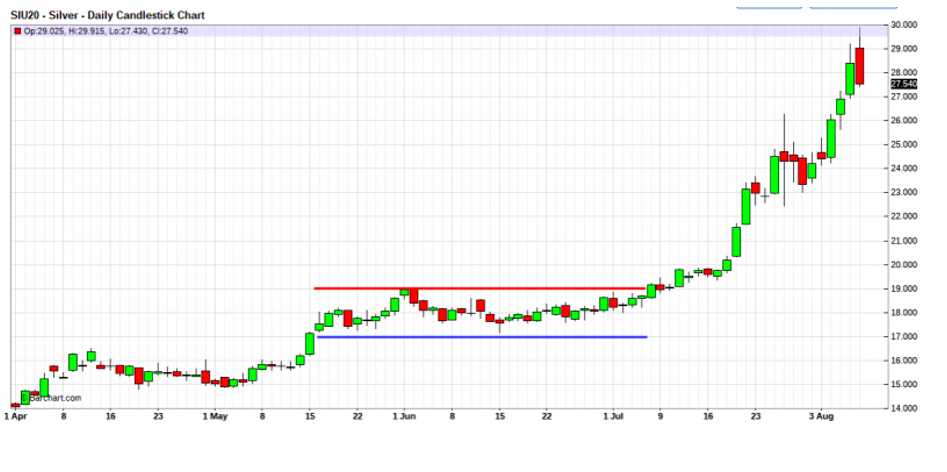Screen dimensions: 947x472
Task: Click the 1 May date axis label
Action: pyautogui.click(x=214, y=416)
